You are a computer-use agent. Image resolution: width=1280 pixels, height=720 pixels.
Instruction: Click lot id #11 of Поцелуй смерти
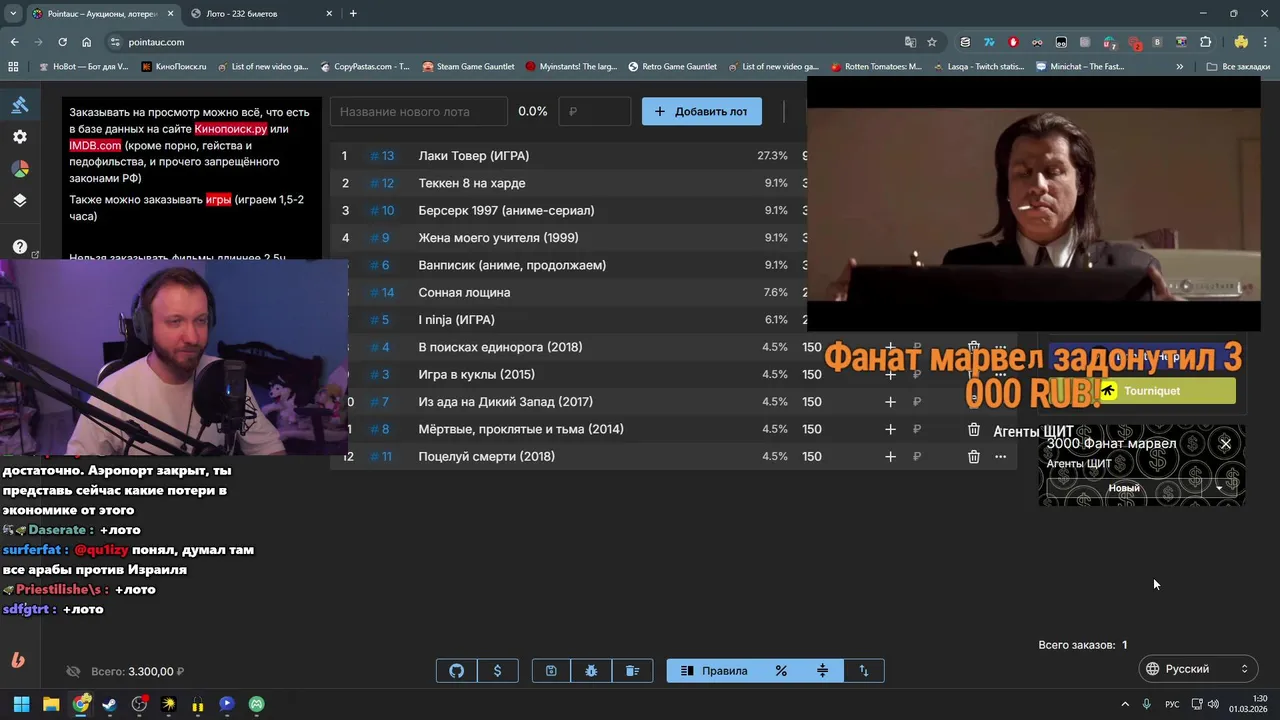[x=381, y=457]
